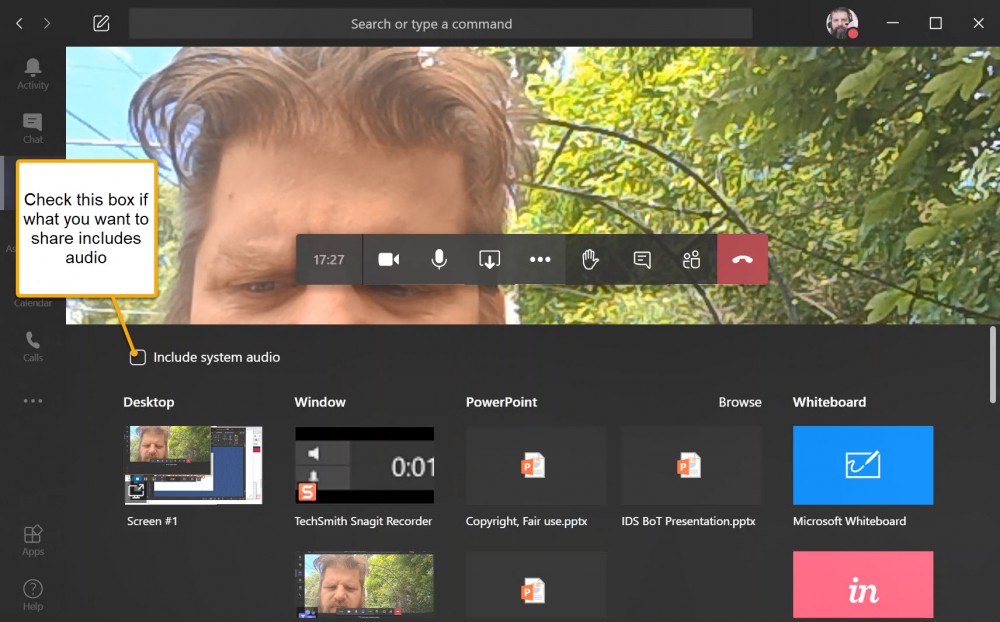Hang up the call
Image resolution: width=1000 pixels, height=622 pixels.
[743, 259]
